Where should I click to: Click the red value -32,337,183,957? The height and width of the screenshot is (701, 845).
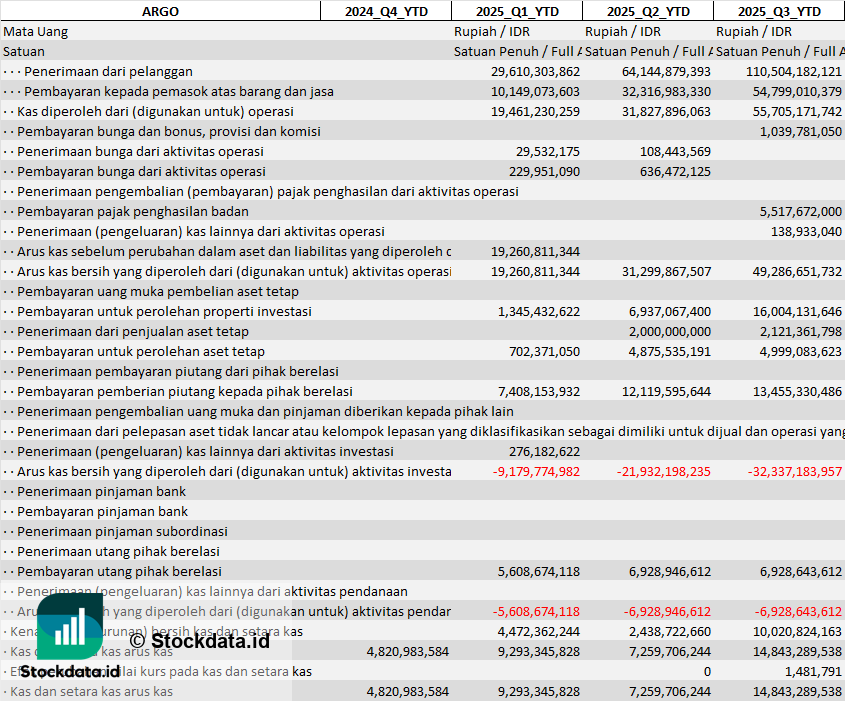click(x=795, y=470)
